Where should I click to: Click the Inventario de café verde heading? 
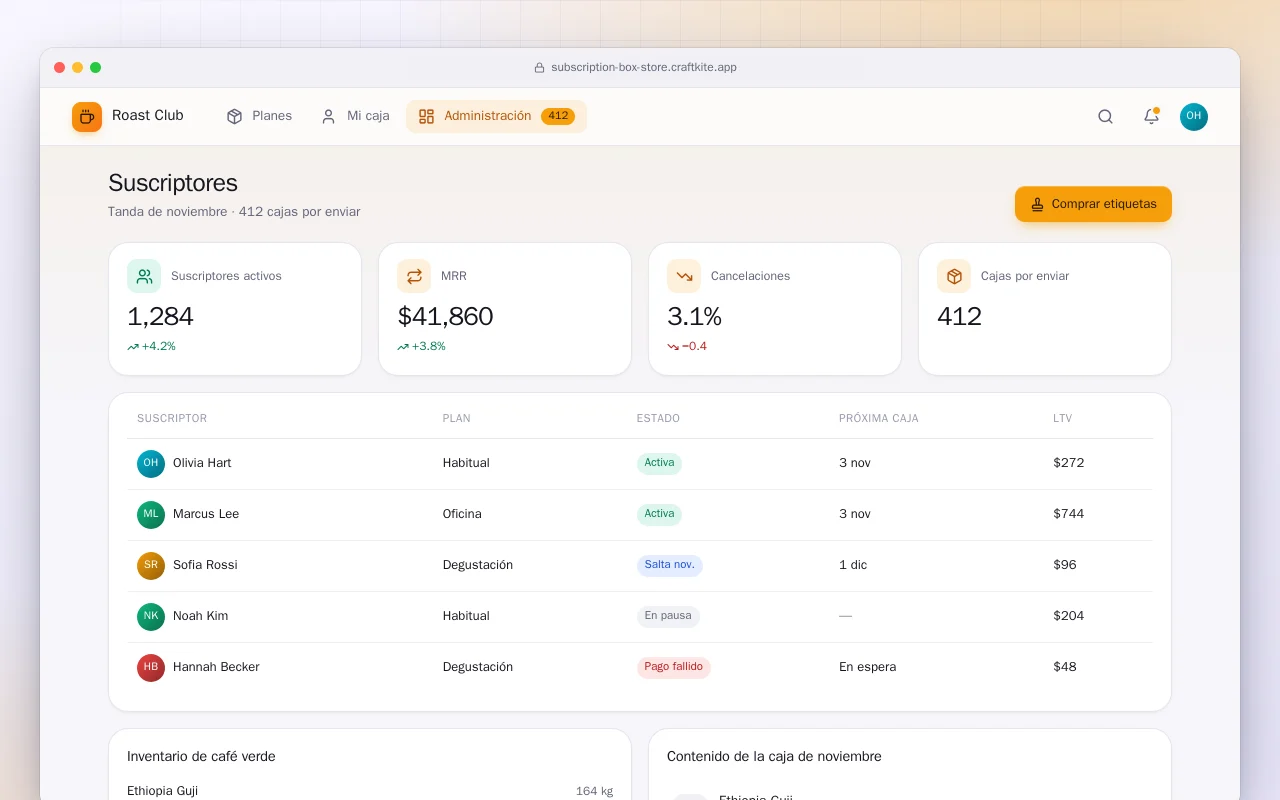pyautogui.click(x=201, y=757)
